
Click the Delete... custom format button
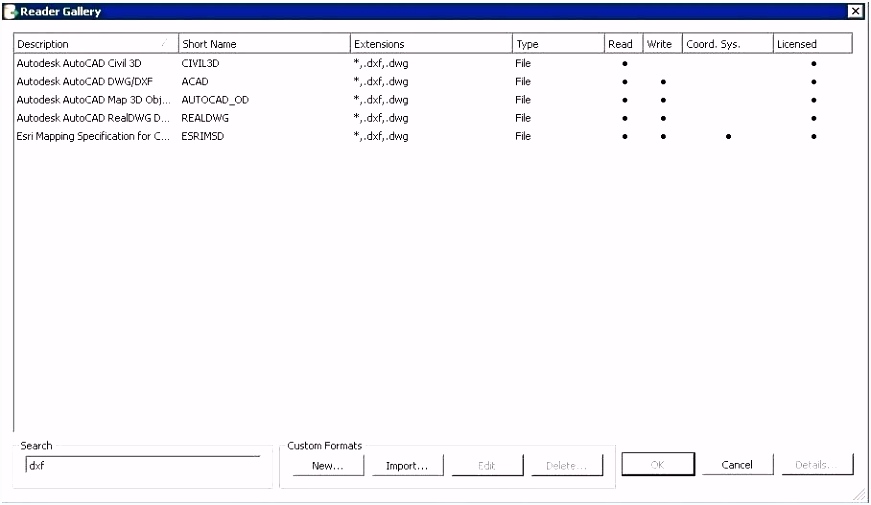coord(567,466)
